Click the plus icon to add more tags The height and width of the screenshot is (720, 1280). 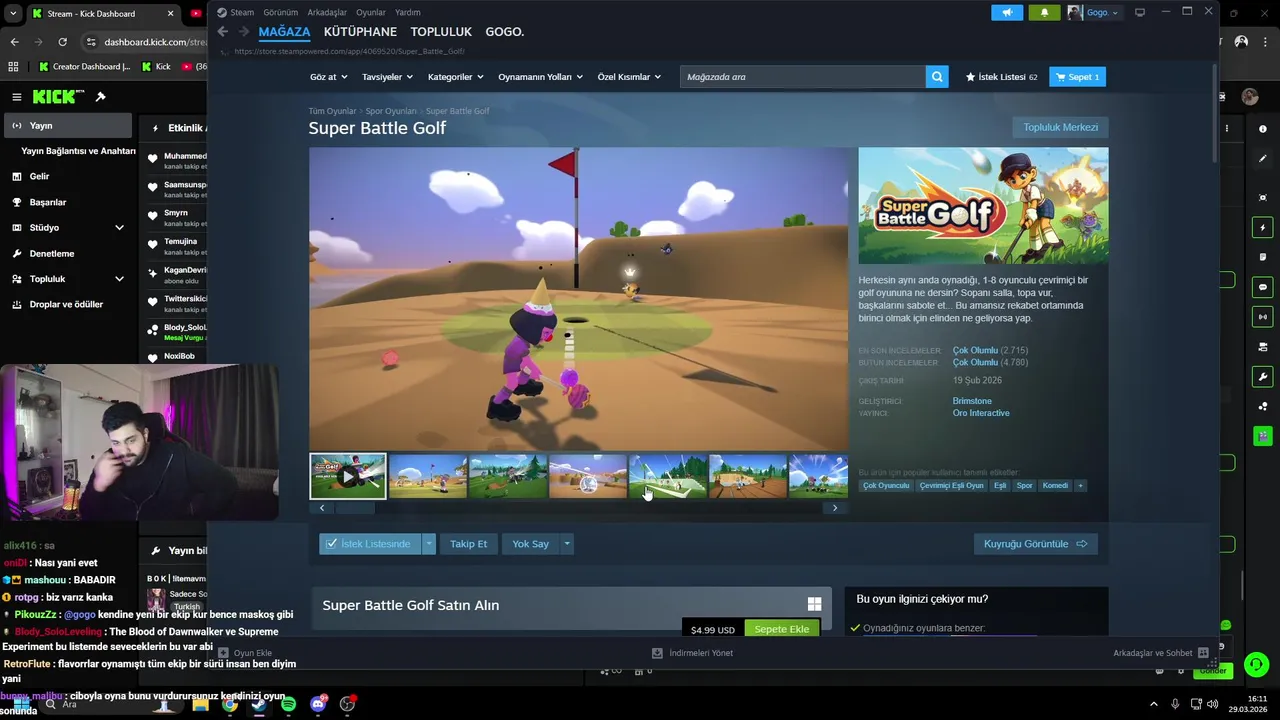coord(1080,485)
